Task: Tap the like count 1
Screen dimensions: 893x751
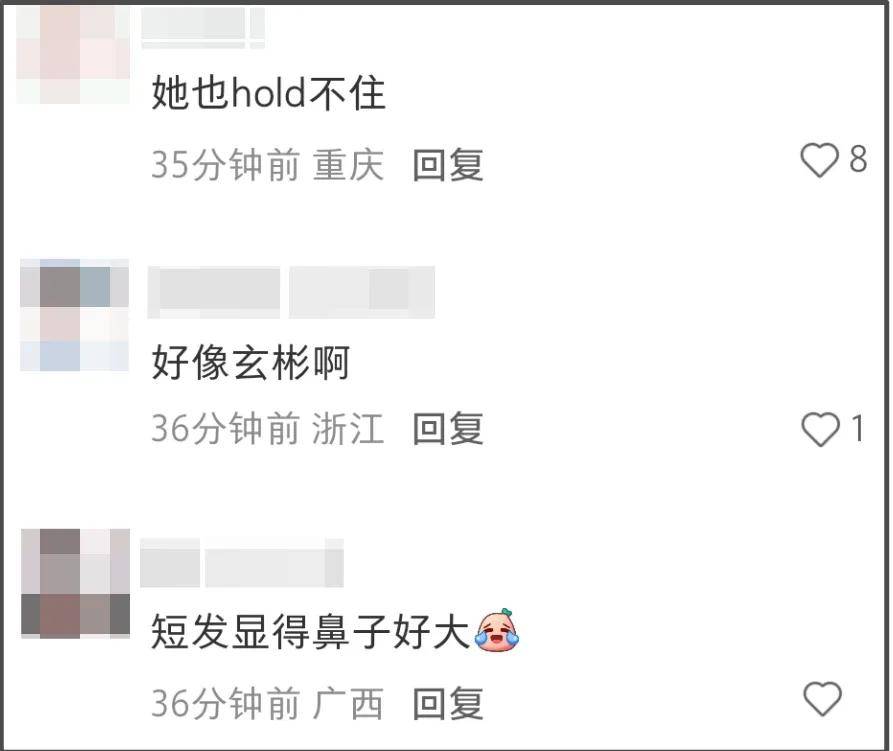Action: click(858, 428)
